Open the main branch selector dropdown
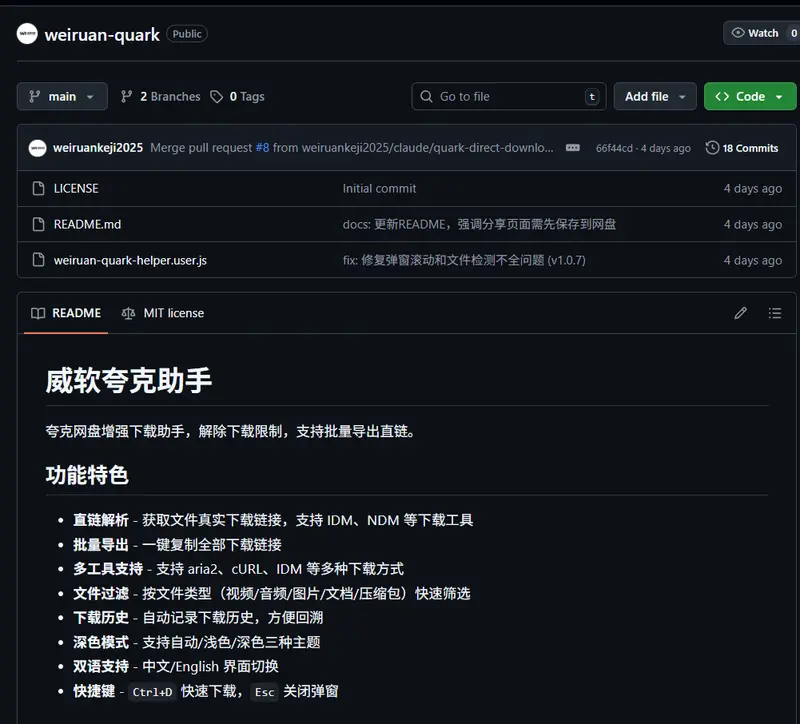Screen dimensions: 800x724 [x=62, y=96]
